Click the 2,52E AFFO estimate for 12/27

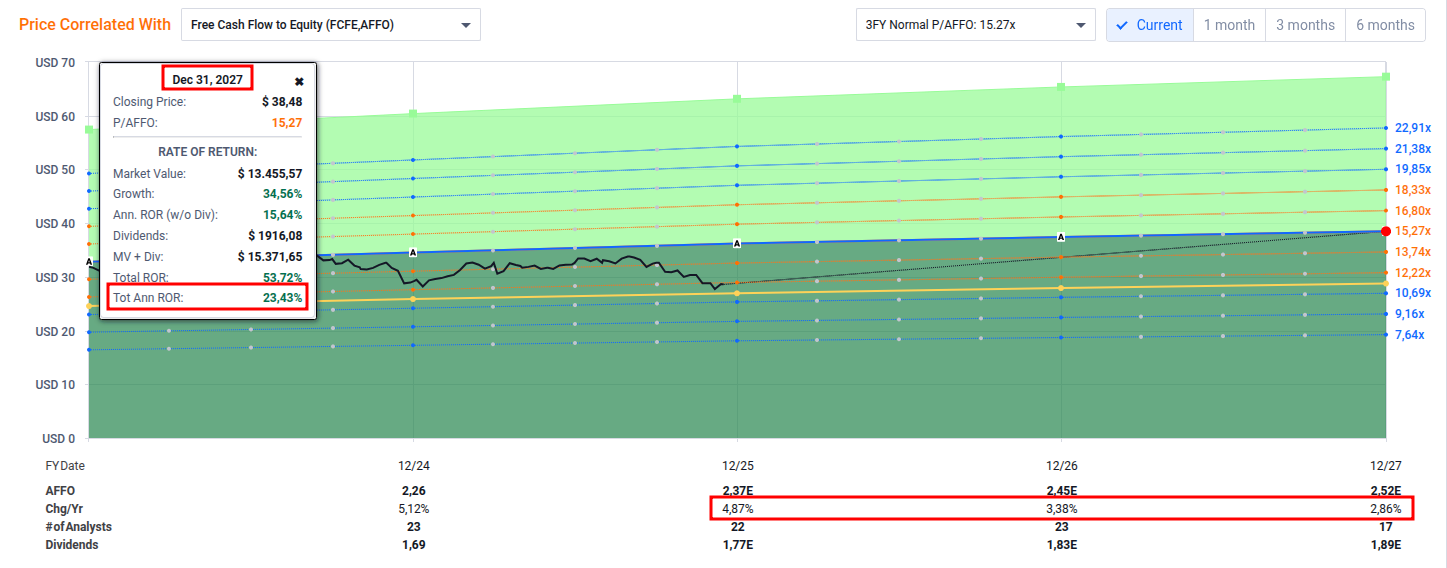click(1385, 491)
